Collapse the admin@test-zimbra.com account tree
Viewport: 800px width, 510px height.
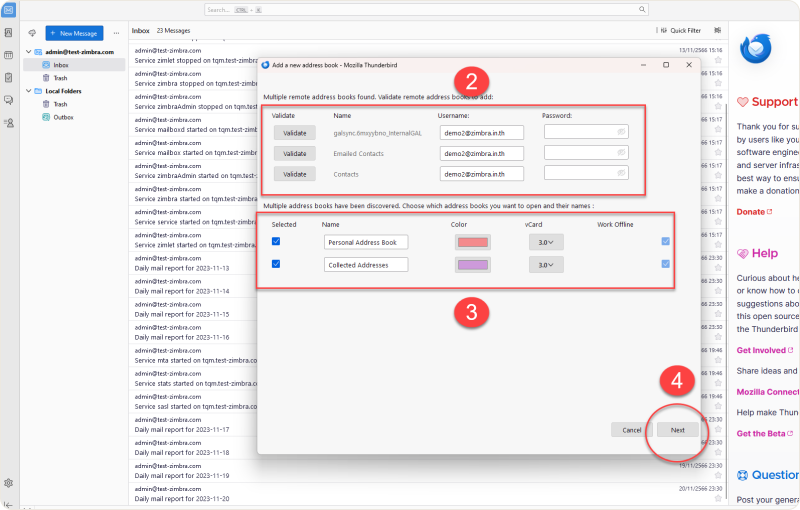pos(29,52)
